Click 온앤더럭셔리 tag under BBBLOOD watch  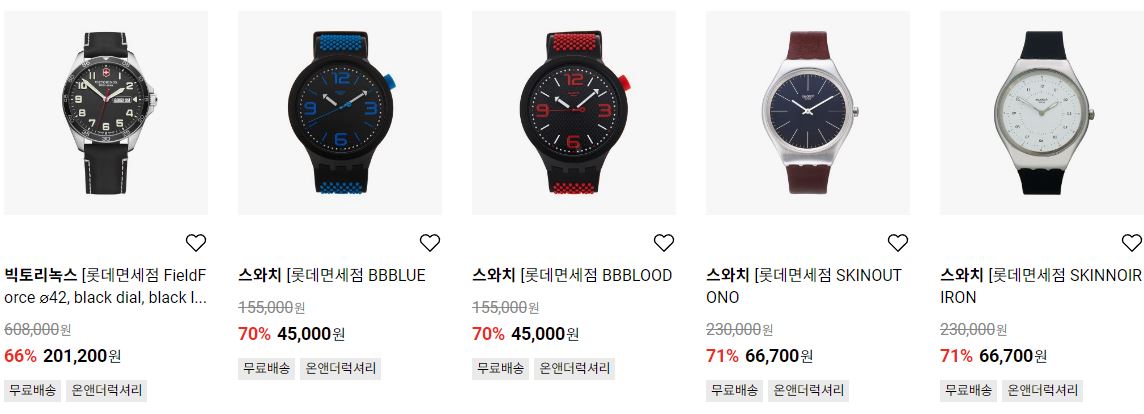tap(574, 369)
